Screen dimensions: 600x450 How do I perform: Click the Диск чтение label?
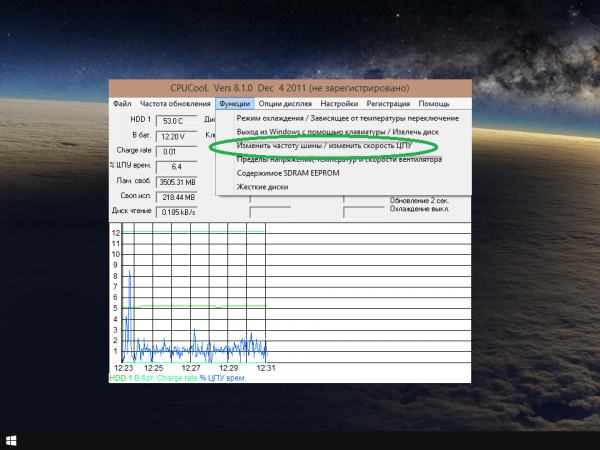click(x=132, y=211)
